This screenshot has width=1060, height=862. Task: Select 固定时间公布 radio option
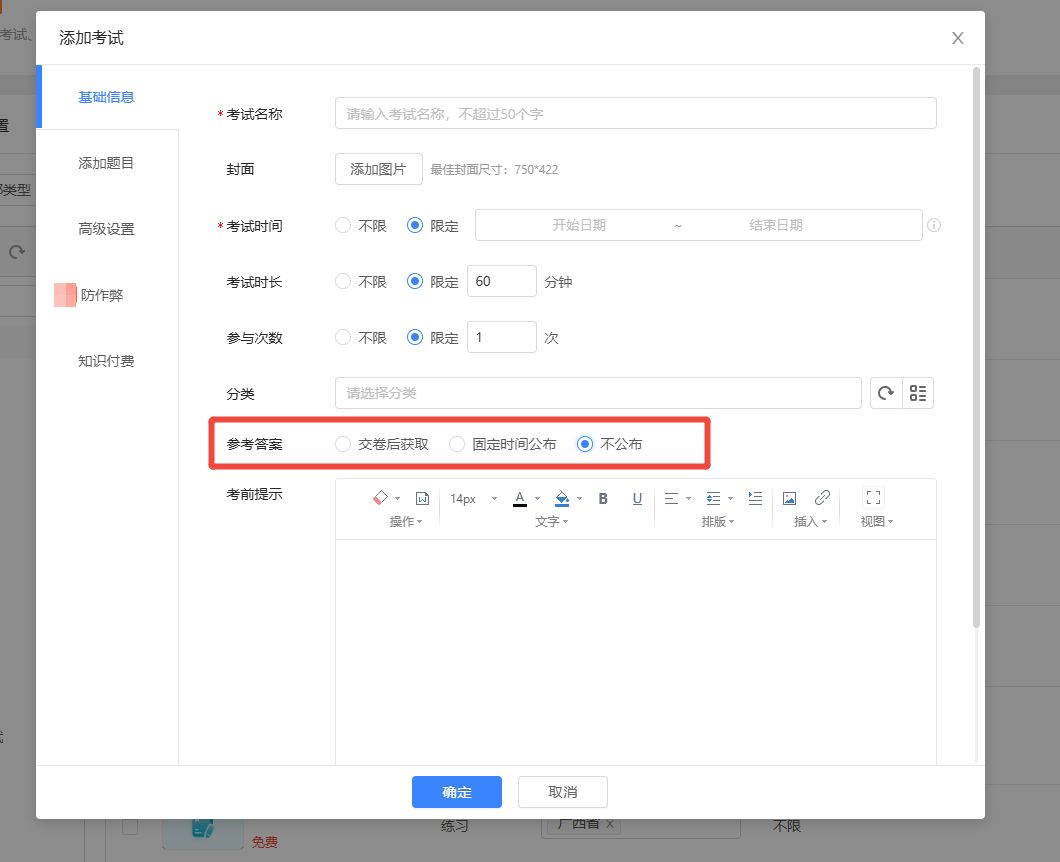pos(457,444)
